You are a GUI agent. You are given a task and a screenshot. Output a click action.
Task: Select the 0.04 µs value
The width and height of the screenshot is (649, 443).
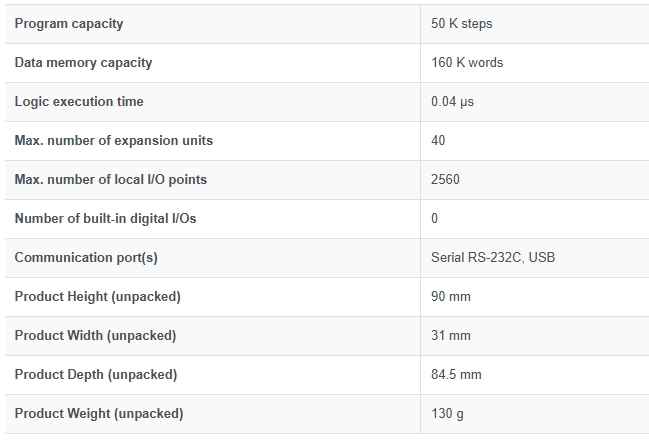[x=452, y=101]
